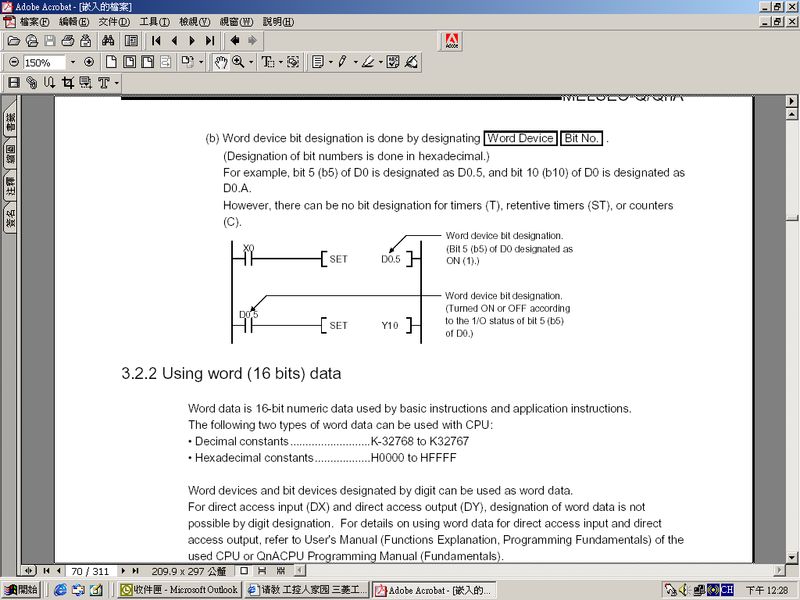The height and width of the screenshot is (600, 800).
Task: Click the 開始 Start button
Action: click(x=21, y=590)
